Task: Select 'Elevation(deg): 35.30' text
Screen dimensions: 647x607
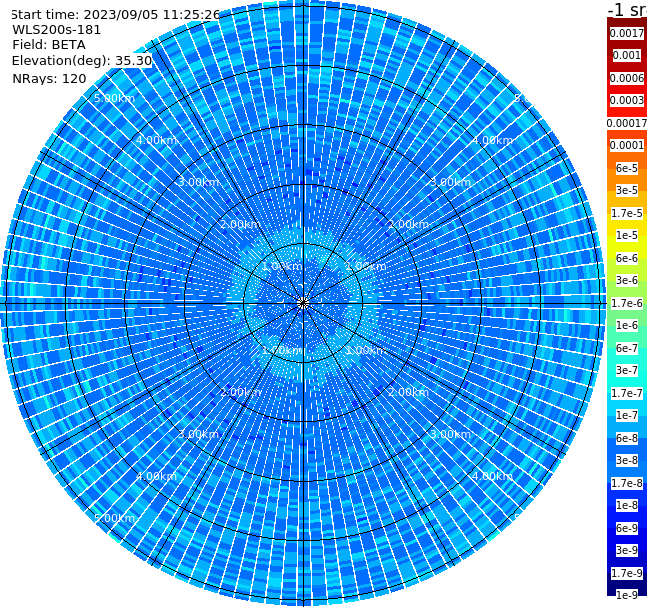Action: click(x=82, y=61)
